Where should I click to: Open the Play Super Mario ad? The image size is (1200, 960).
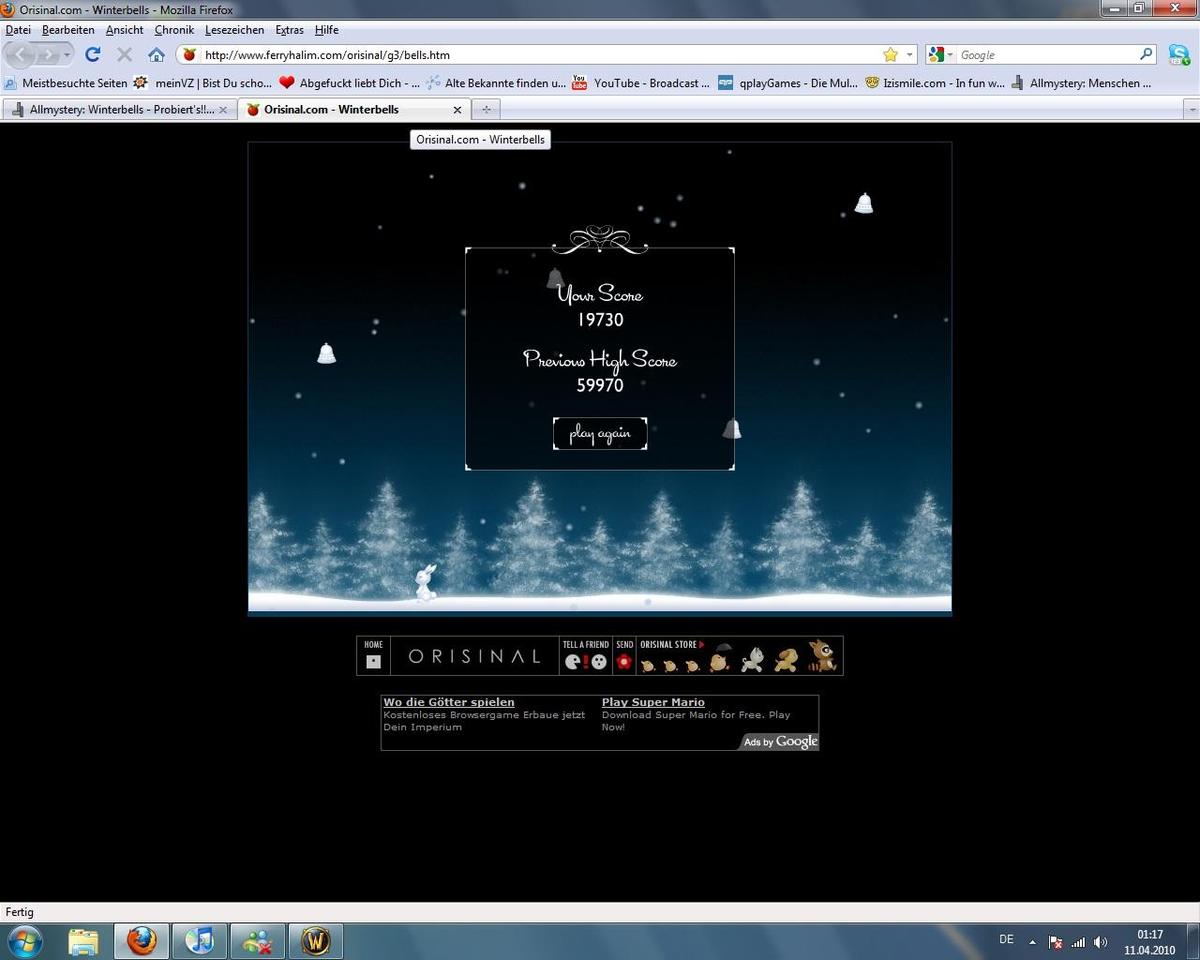653,702
